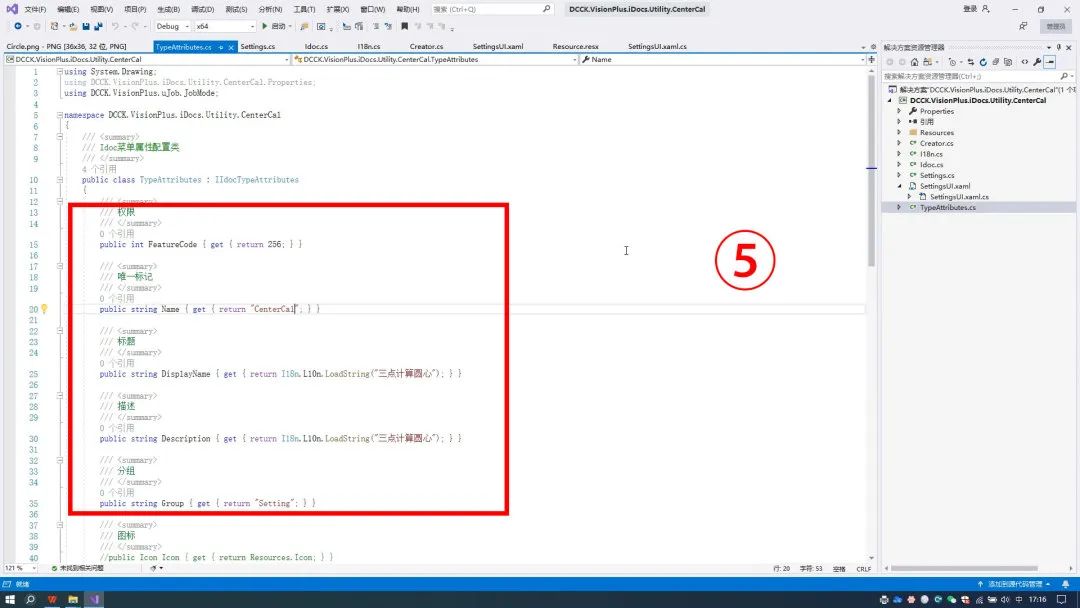Expand the Creator.cs node
1080x608 pixels.
click(x=899, y=143)
